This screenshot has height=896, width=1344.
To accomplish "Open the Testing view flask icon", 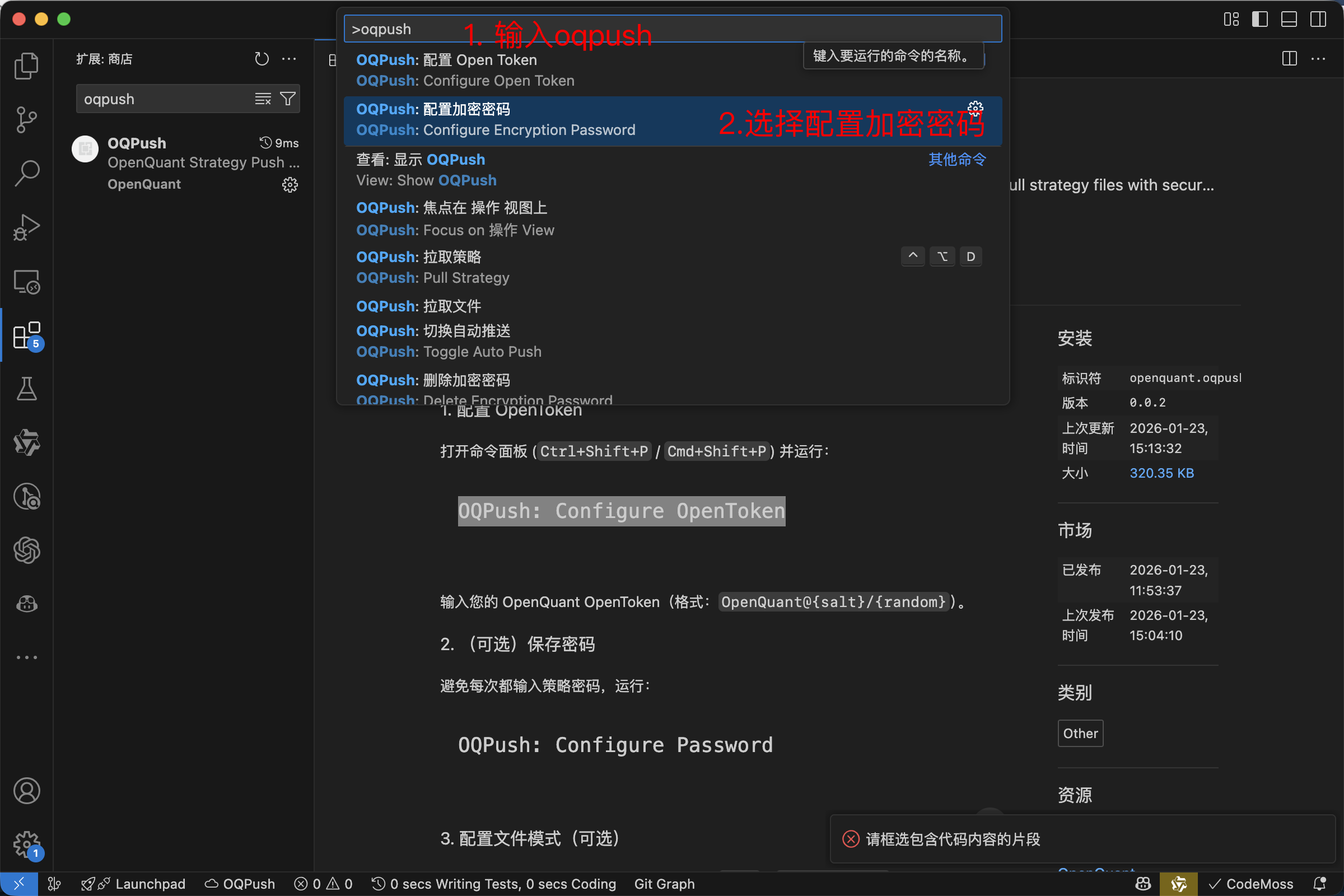I will click(x=27, y=389).
